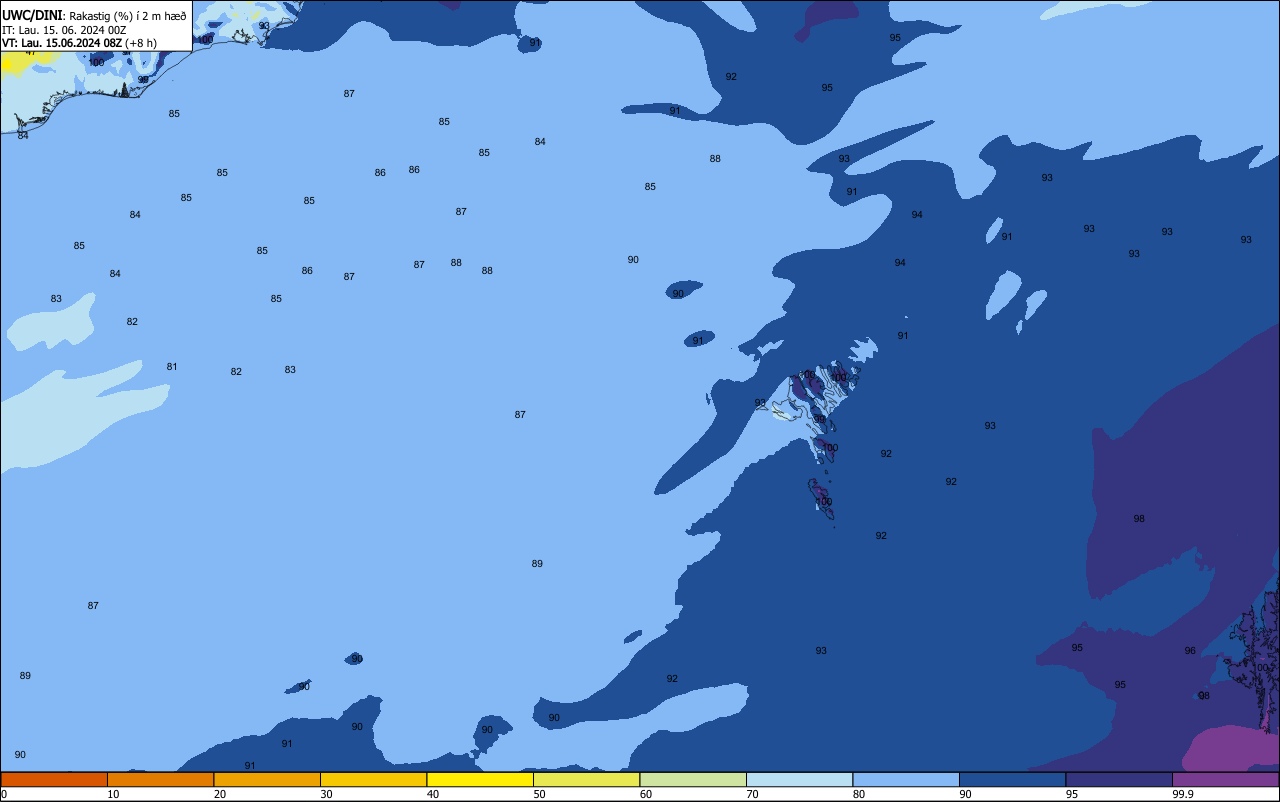Screen dimensions: 1280x802
Task: Click the "VT: Lau. 15.06.2024 08Z (+8 h)" line
Action: pyautogui.click(x=79, y=43)
